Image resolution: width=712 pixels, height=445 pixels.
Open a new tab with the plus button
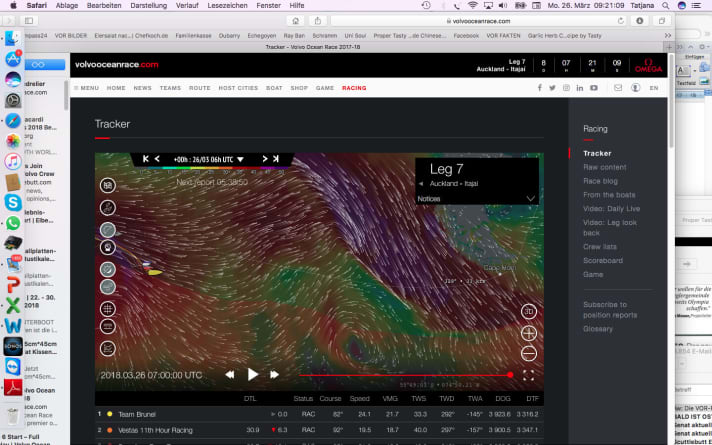[669, 47]
